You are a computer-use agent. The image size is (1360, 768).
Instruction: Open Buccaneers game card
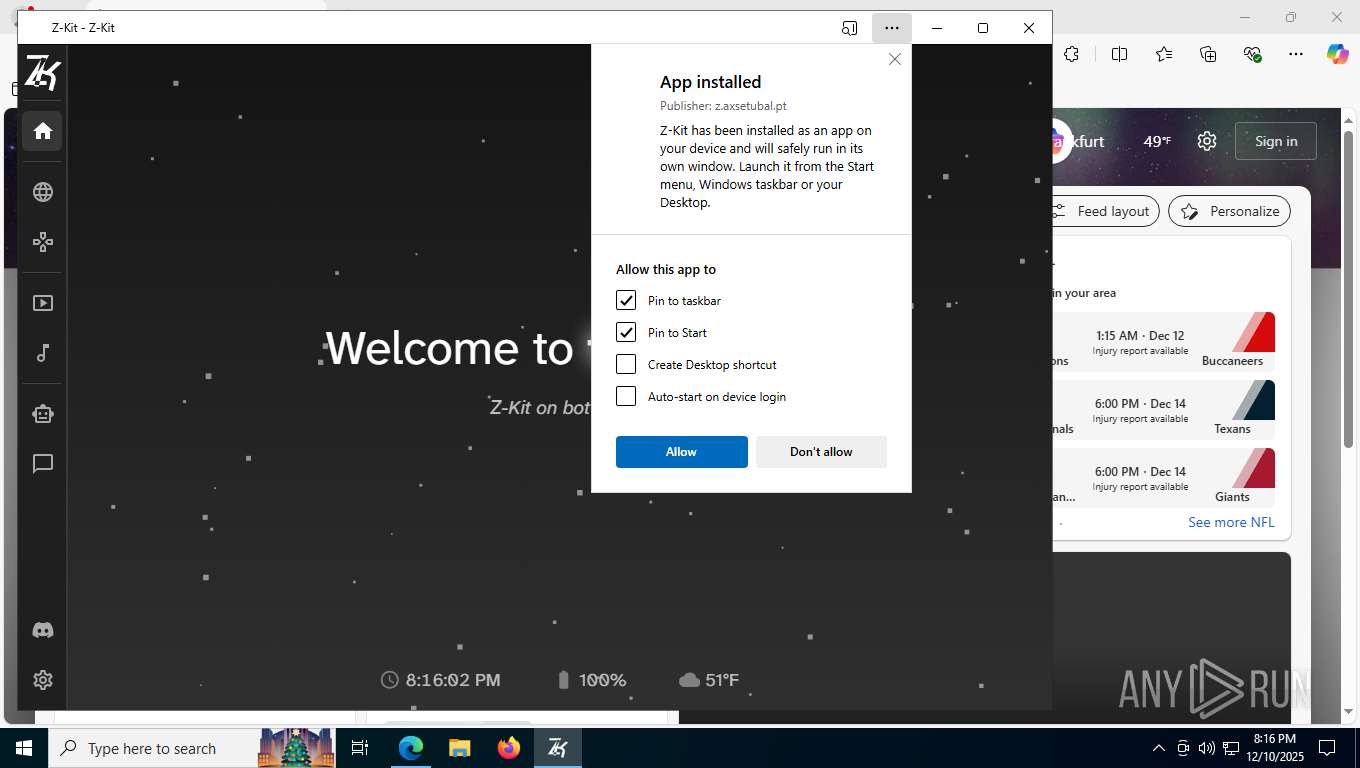pos(1164,342)
